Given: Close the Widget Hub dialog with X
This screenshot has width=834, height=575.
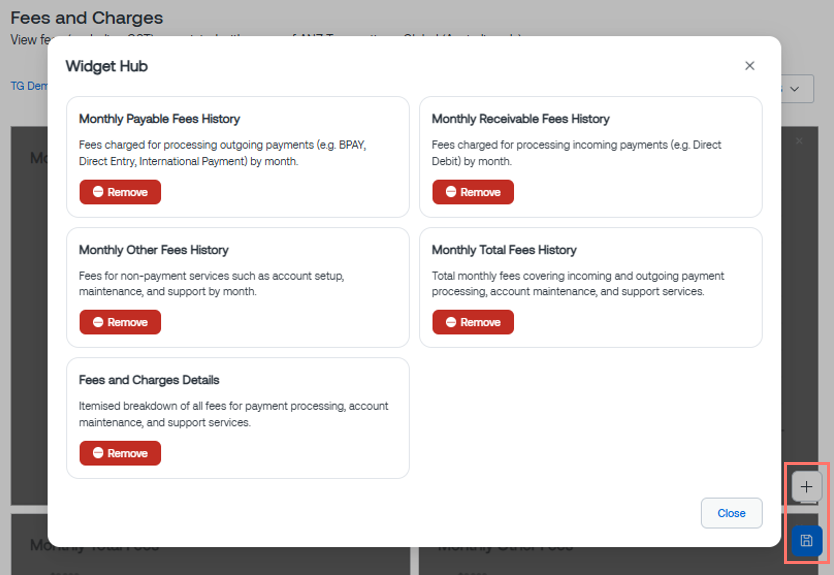Looking at the screenshot, I should 749,65.
